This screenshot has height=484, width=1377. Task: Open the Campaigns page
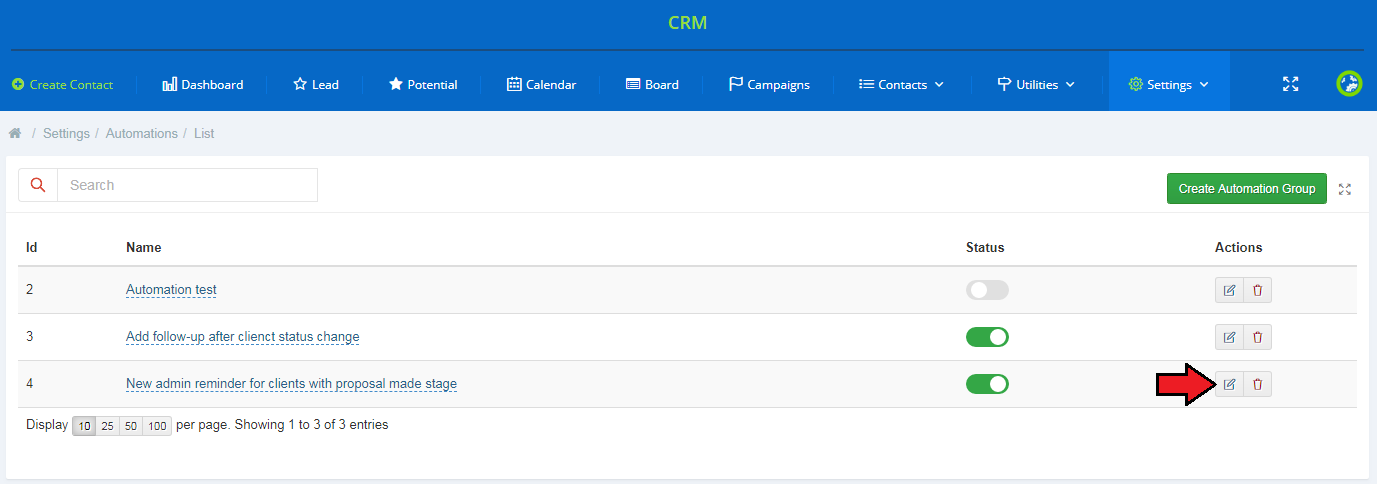coord(769,85)
